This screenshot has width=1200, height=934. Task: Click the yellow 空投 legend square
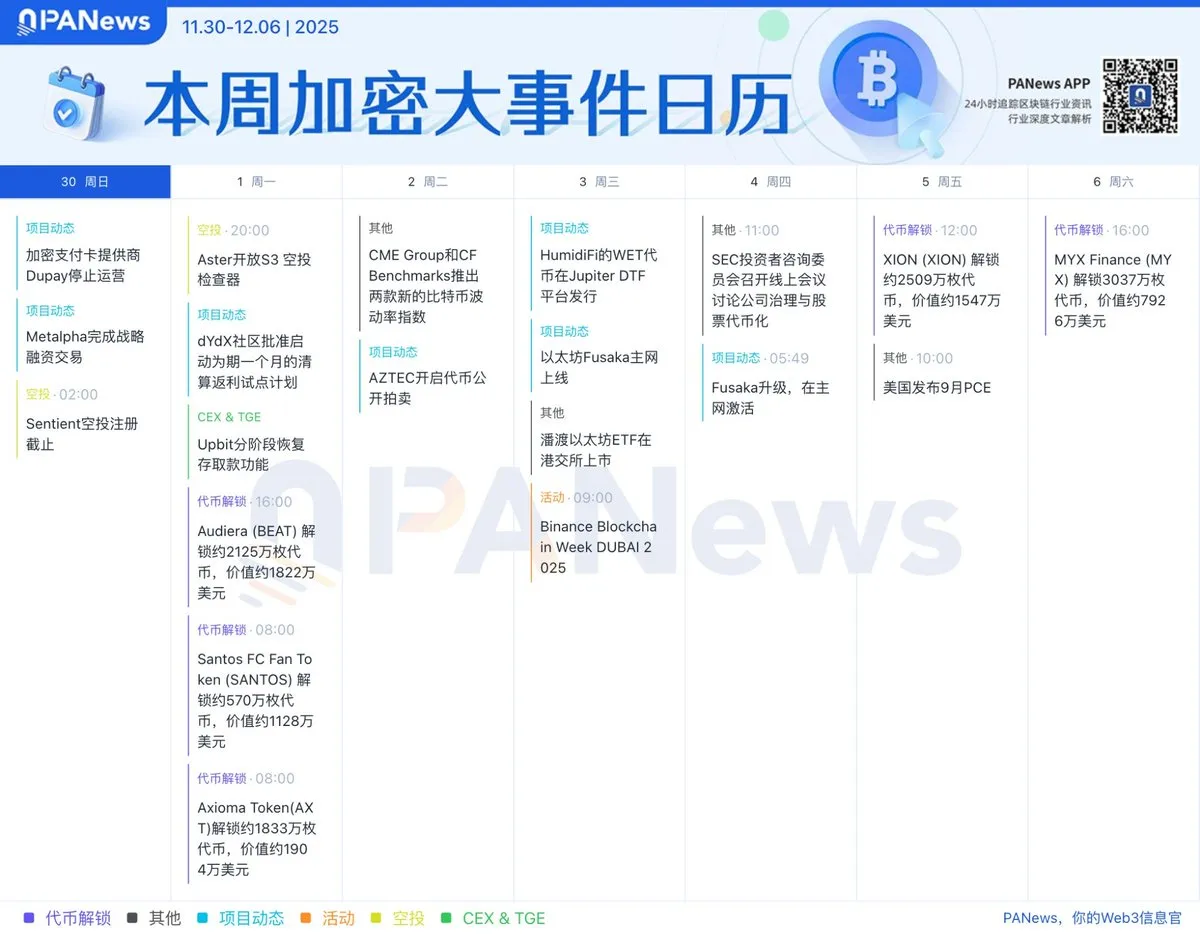pyautogui.click(x=376, y=918)
